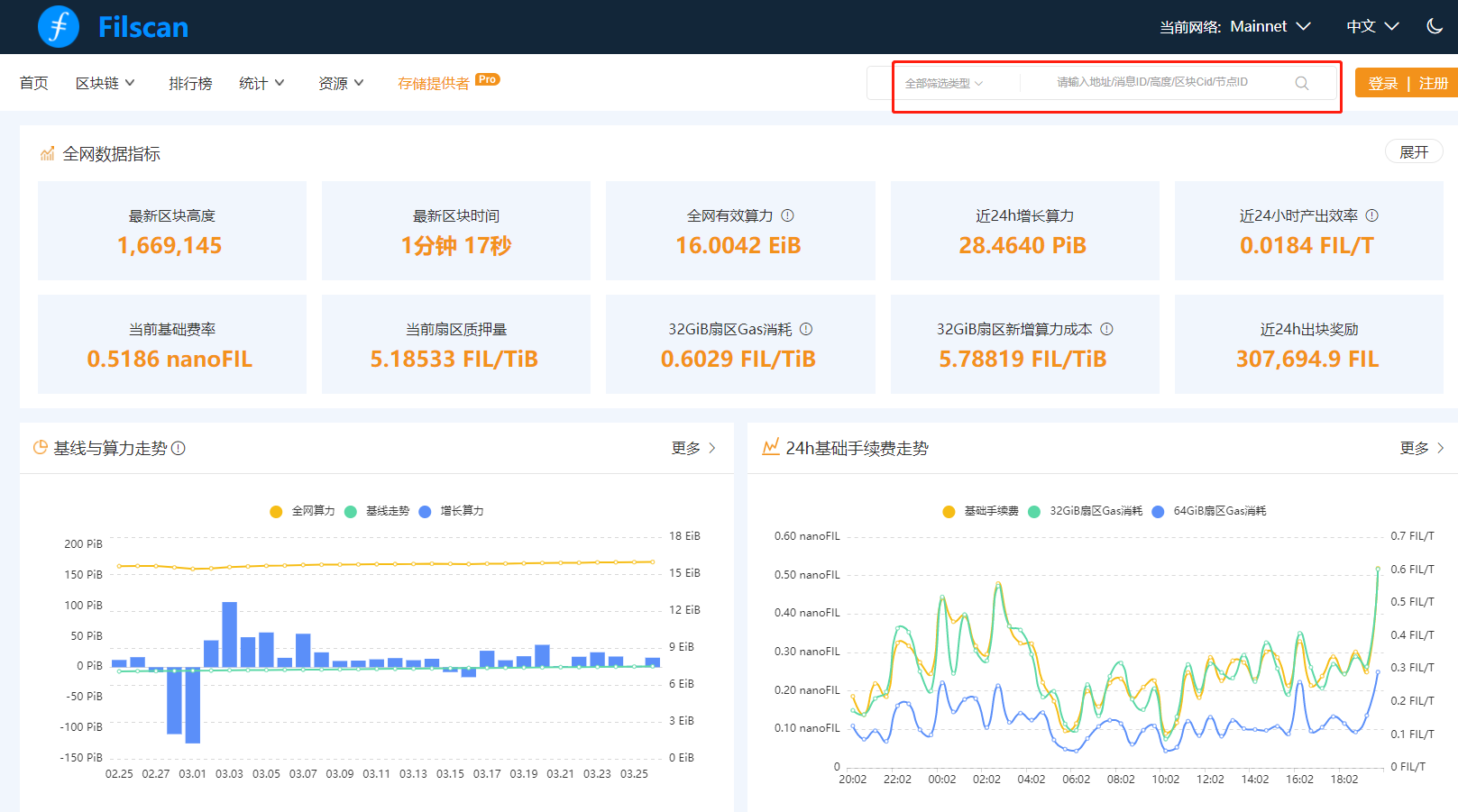Toggle 基线走势 legend series visibility
This screenshot has width=1458, height=812.
click(x=387, y=511)
